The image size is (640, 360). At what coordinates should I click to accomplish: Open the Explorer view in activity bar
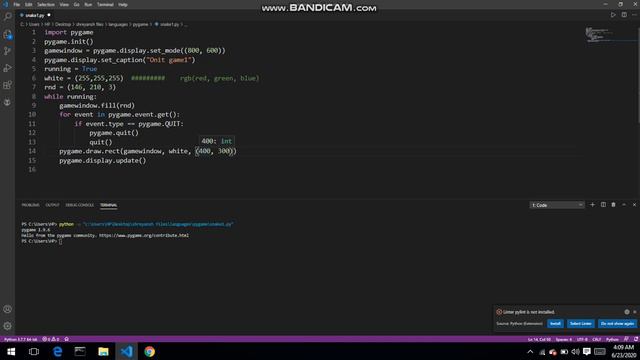point(7,34)
